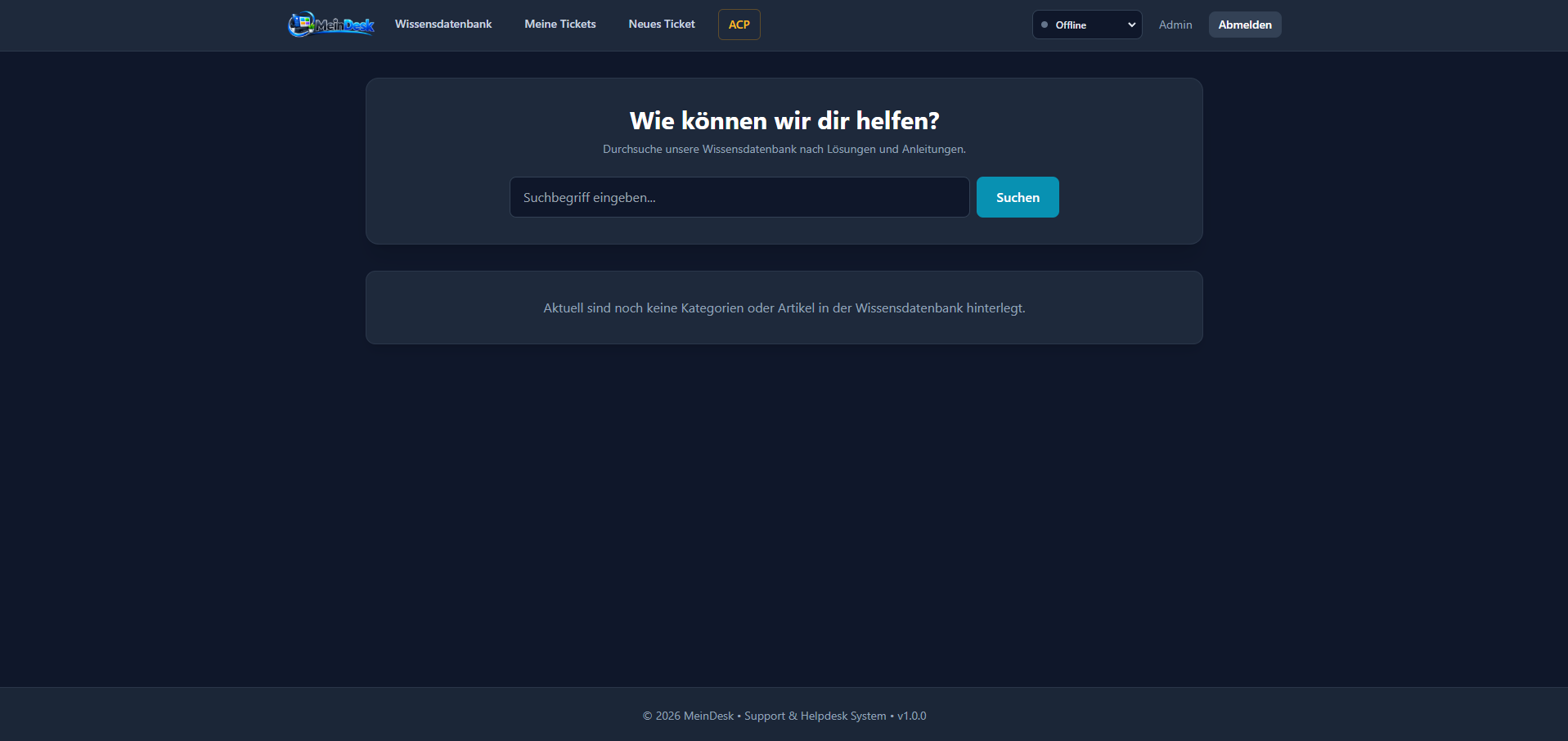
Task: Click the Admin username link
Action: point(1175,25)
